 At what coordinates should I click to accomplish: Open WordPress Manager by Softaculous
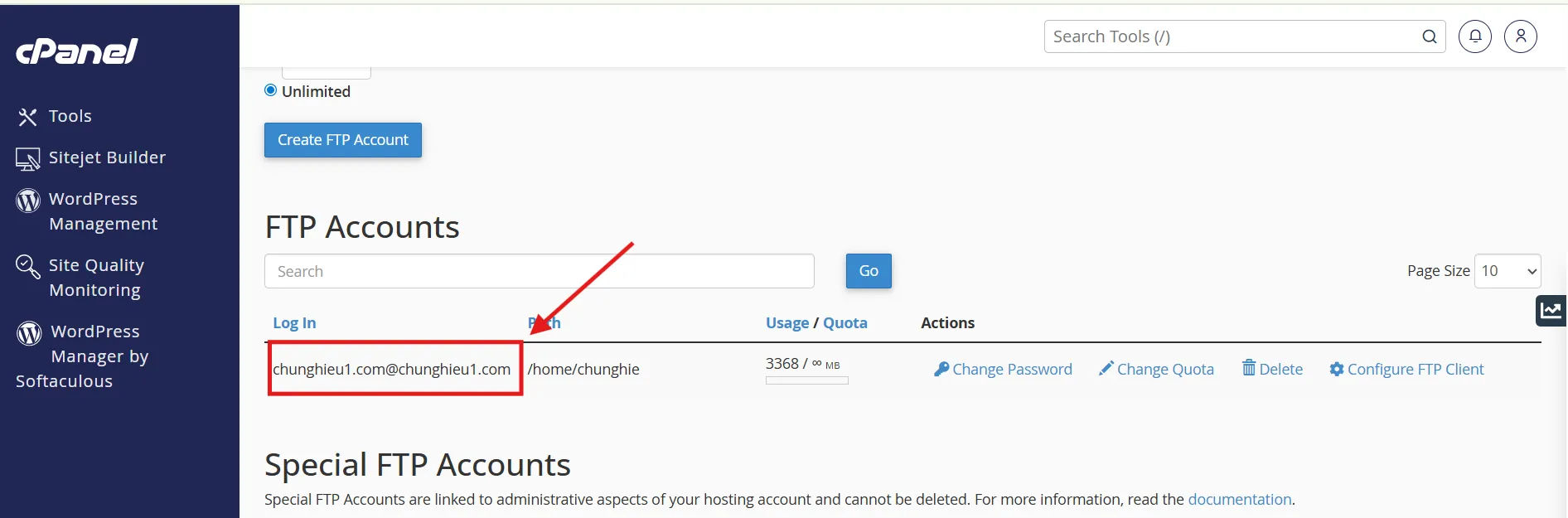coord(83,356)
